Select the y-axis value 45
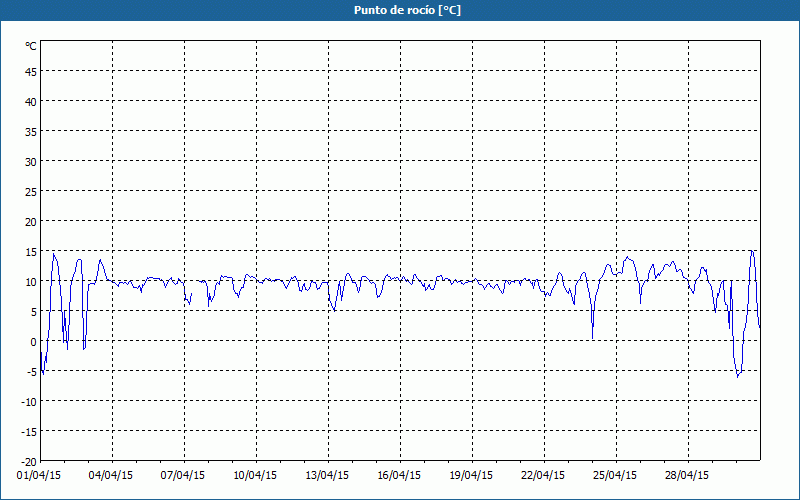Viewport: 800px width, 500px height. (31, 72)
